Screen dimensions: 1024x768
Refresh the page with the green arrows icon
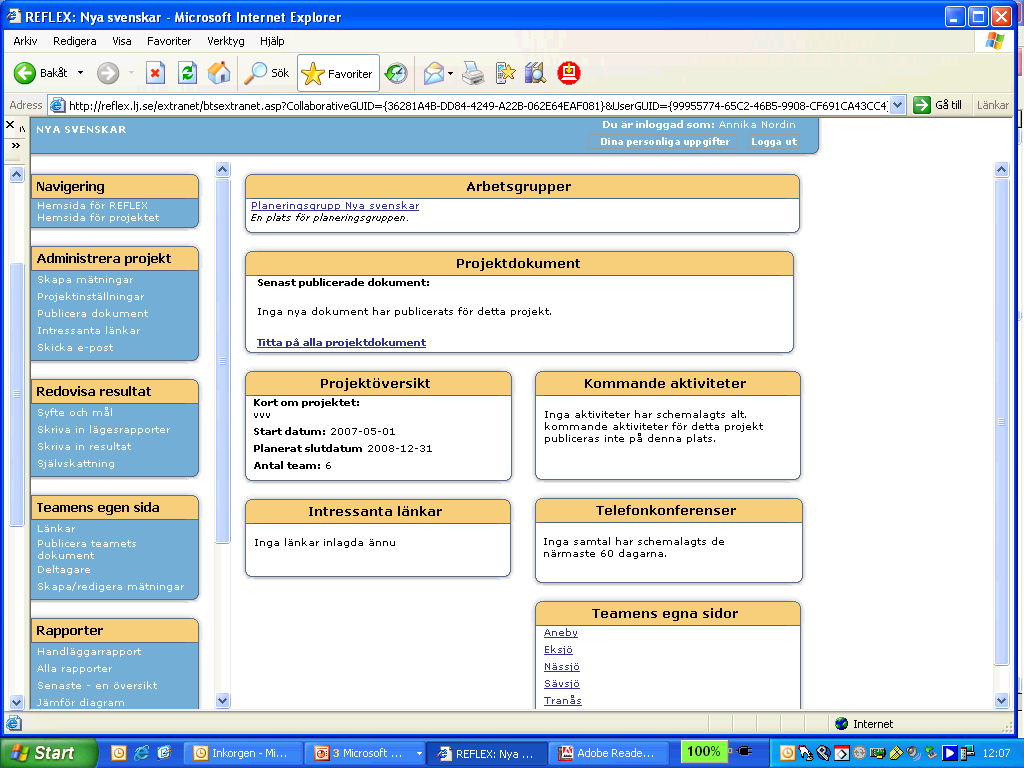pos(187,72)
